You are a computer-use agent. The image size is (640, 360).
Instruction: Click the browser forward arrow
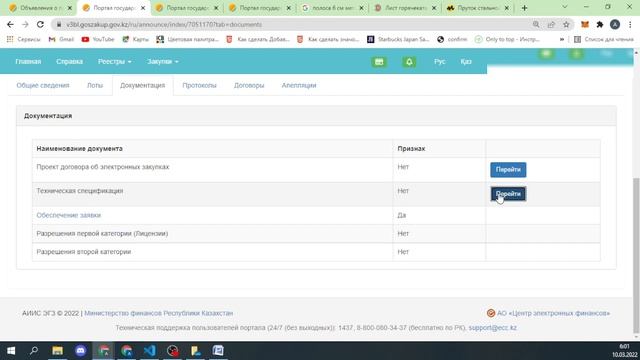(x=25, y=24)
